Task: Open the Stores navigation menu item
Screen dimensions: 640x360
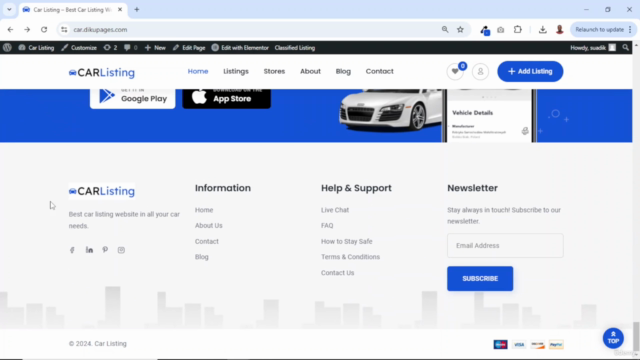Action: pos(274,71)
